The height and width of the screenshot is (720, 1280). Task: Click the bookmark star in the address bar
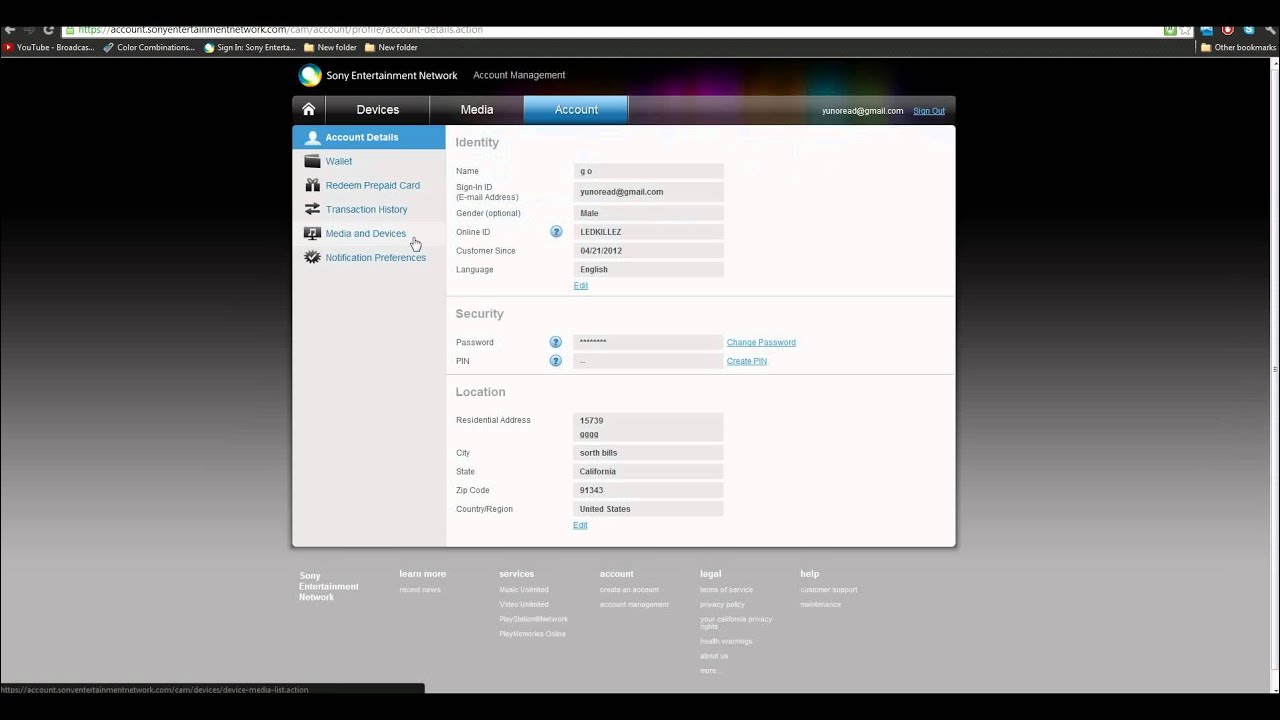(1185, 30)
